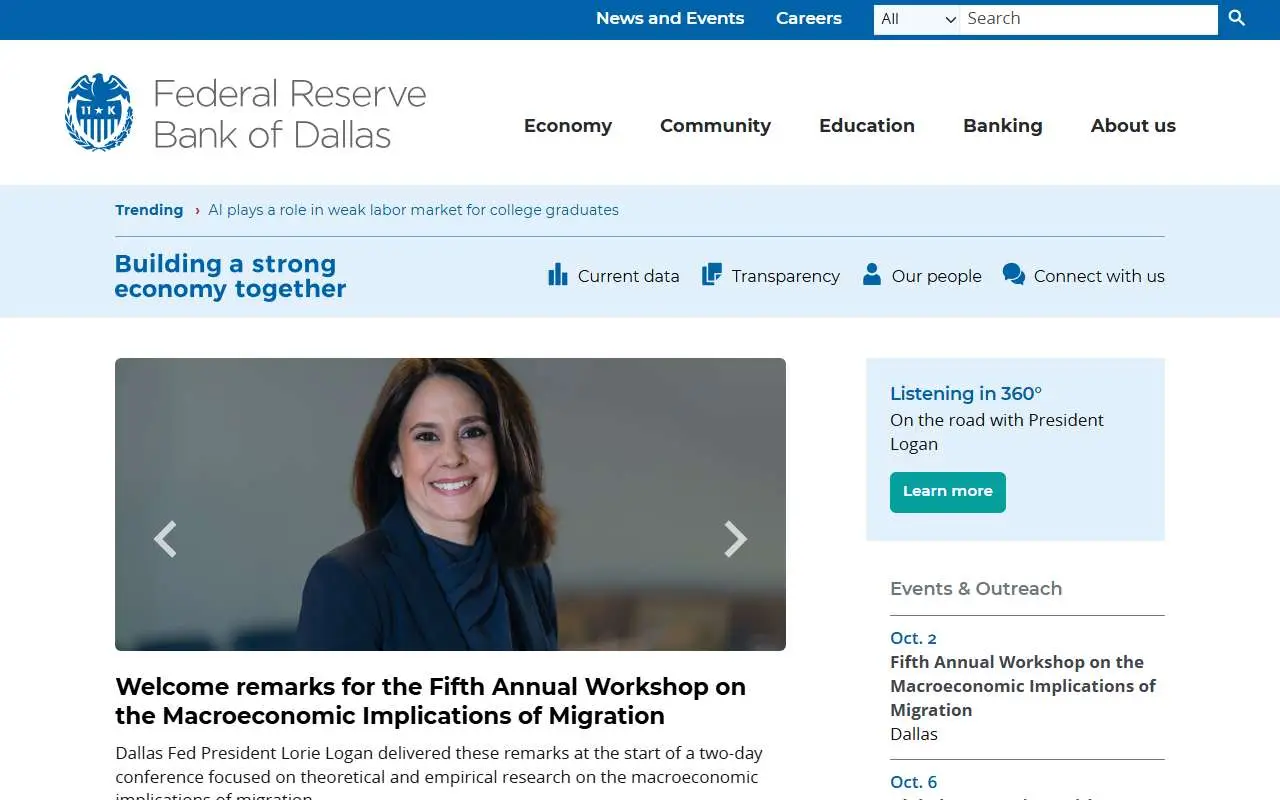1280x800 pixels.
Task: Open News and Events link
Action: coord(670,18)
